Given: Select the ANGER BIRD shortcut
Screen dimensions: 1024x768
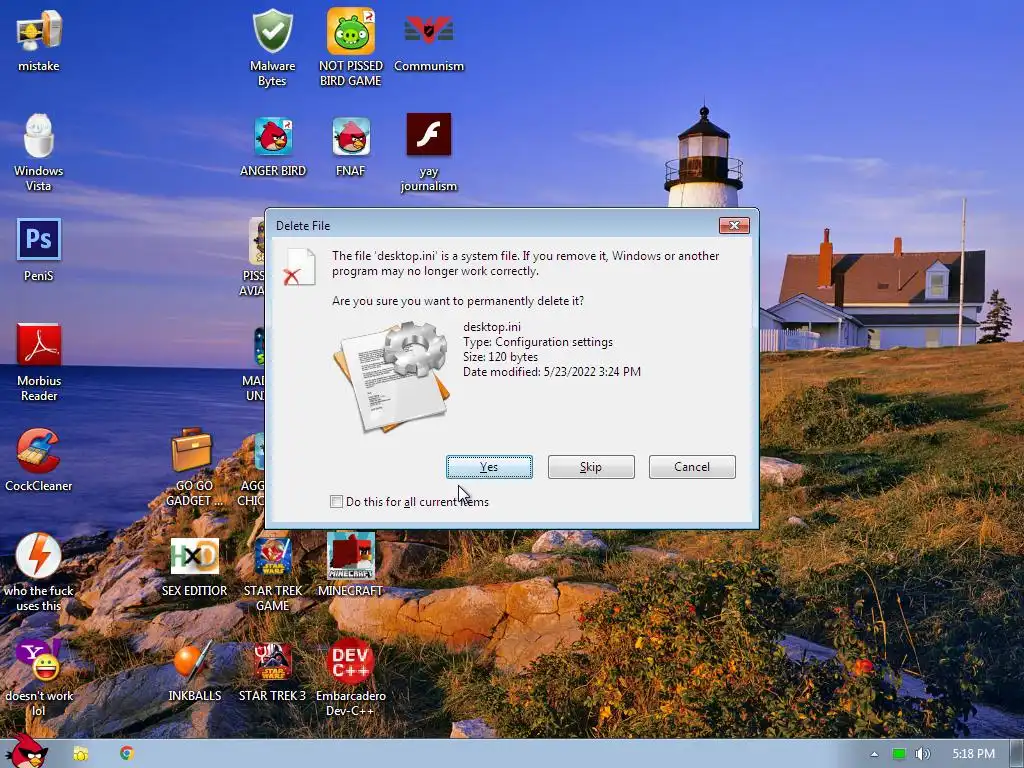Looking at the screenshot, I should click(x=273, y=146).
